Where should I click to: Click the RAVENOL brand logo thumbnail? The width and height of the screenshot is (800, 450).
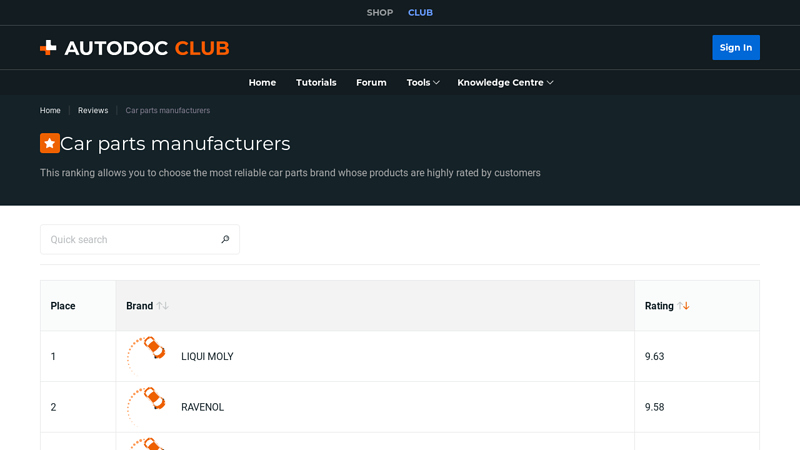pyautogui.click(x=146, y=407)
